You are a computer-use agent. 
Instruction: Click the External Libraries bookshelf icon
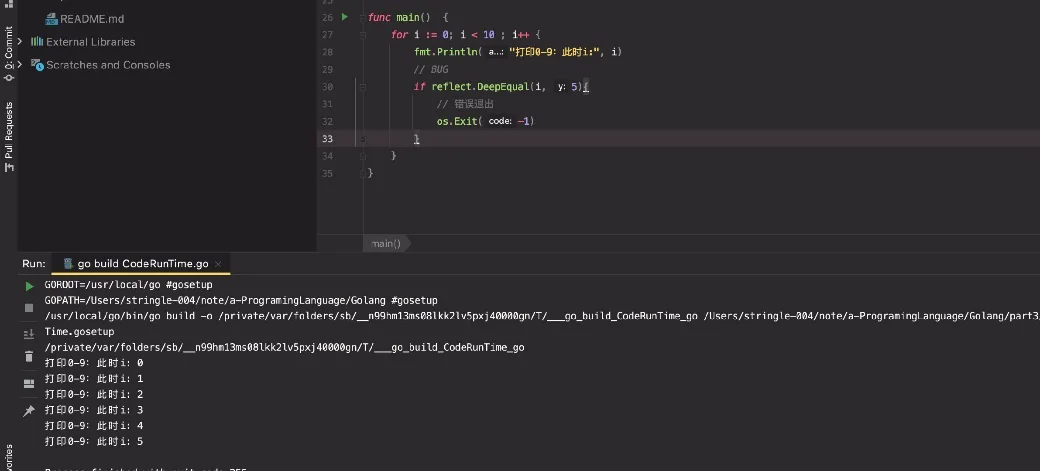click(x=37, y=41)
